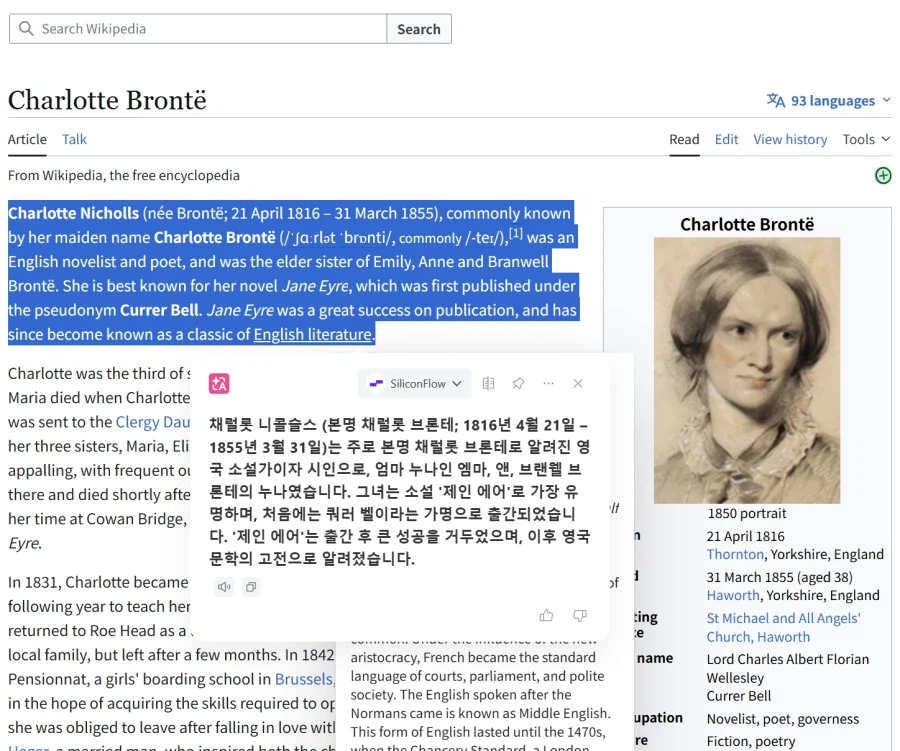
Task: Click inside the Search Wikipedia input field
Action: [x=200, y=28]
